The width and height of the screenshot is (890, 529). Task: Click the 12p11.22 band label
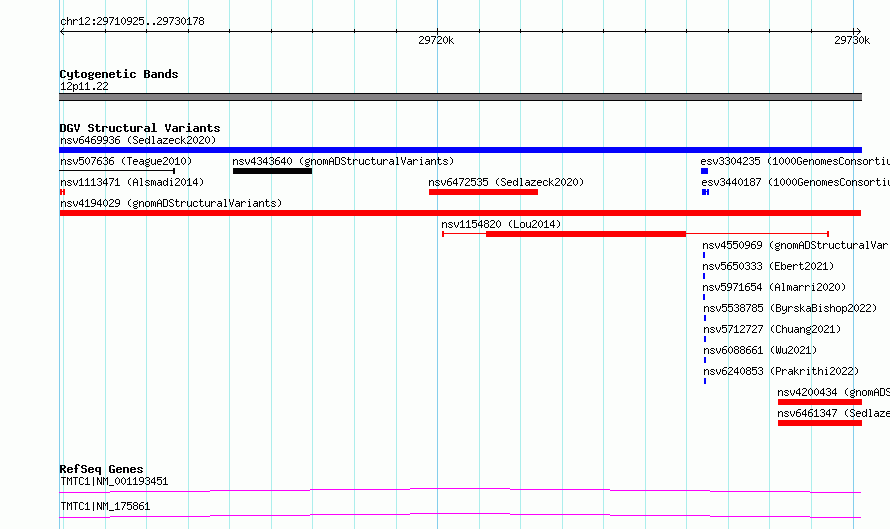click(x=84, y=86)
